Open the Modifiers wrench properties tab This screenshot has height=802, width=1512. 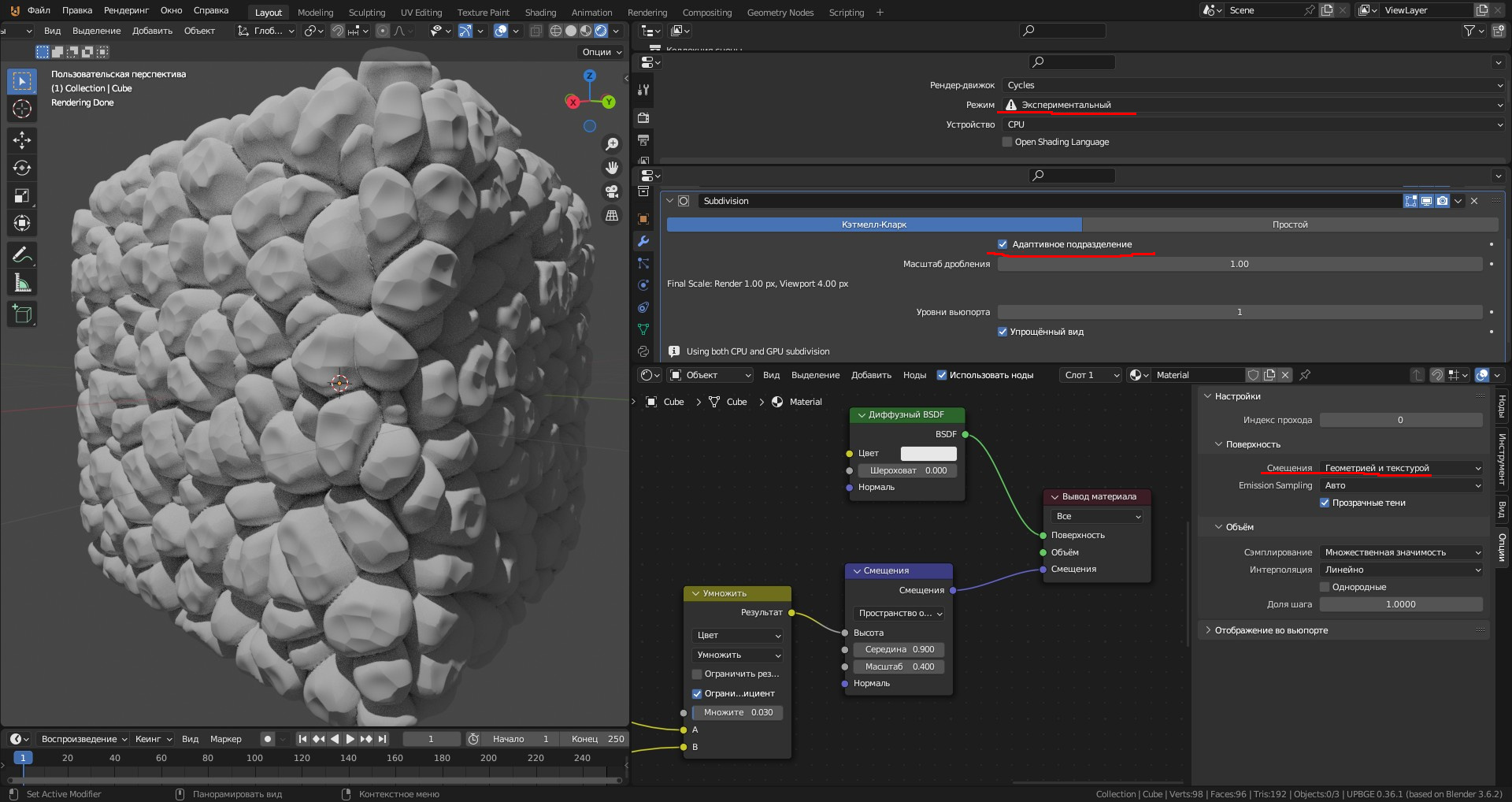coord(643,241)
